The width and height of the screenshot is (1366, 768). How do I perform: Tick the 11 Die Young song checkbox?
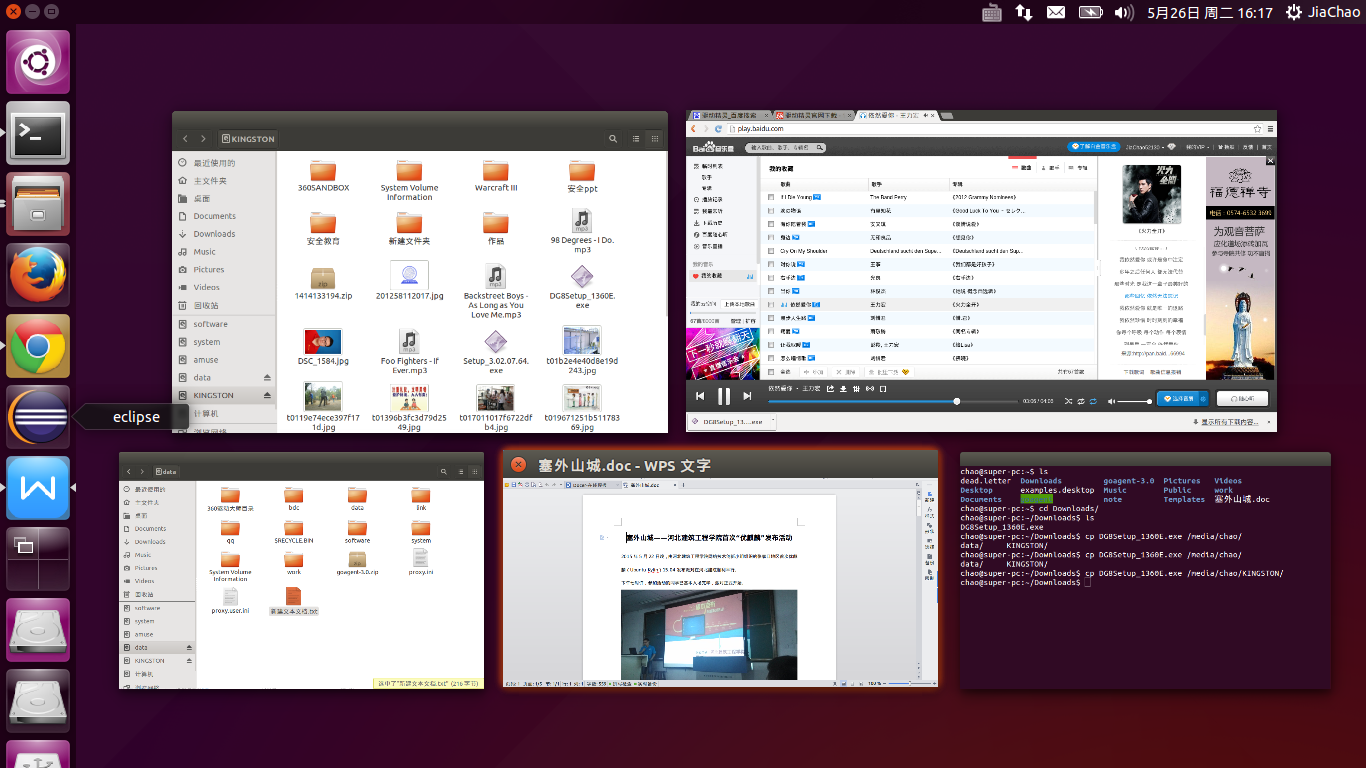pyautogui.click(x=771, y=198)
